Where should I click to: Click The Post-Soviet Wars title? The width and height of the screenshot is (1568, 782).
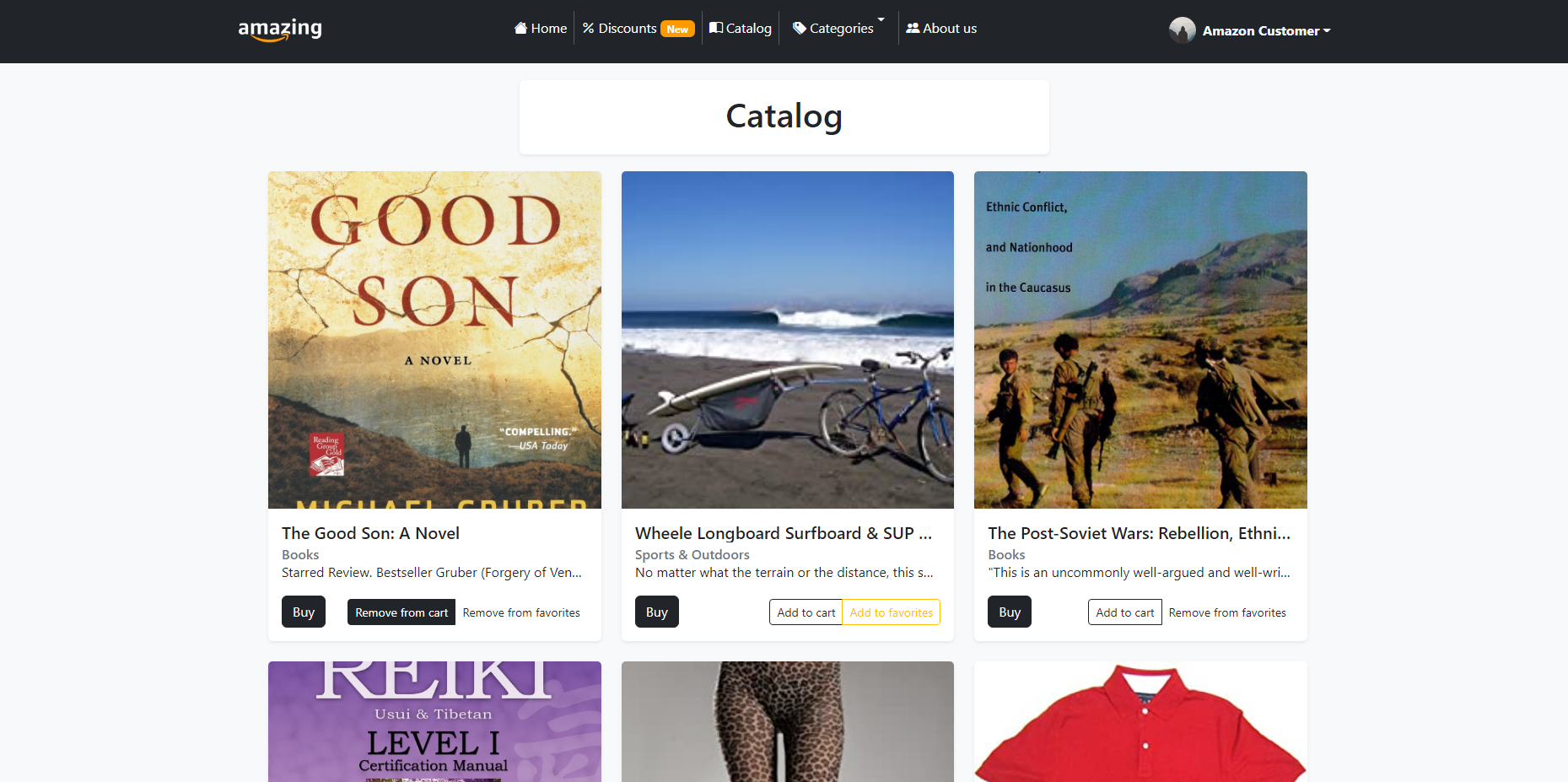coord(1140,533)
